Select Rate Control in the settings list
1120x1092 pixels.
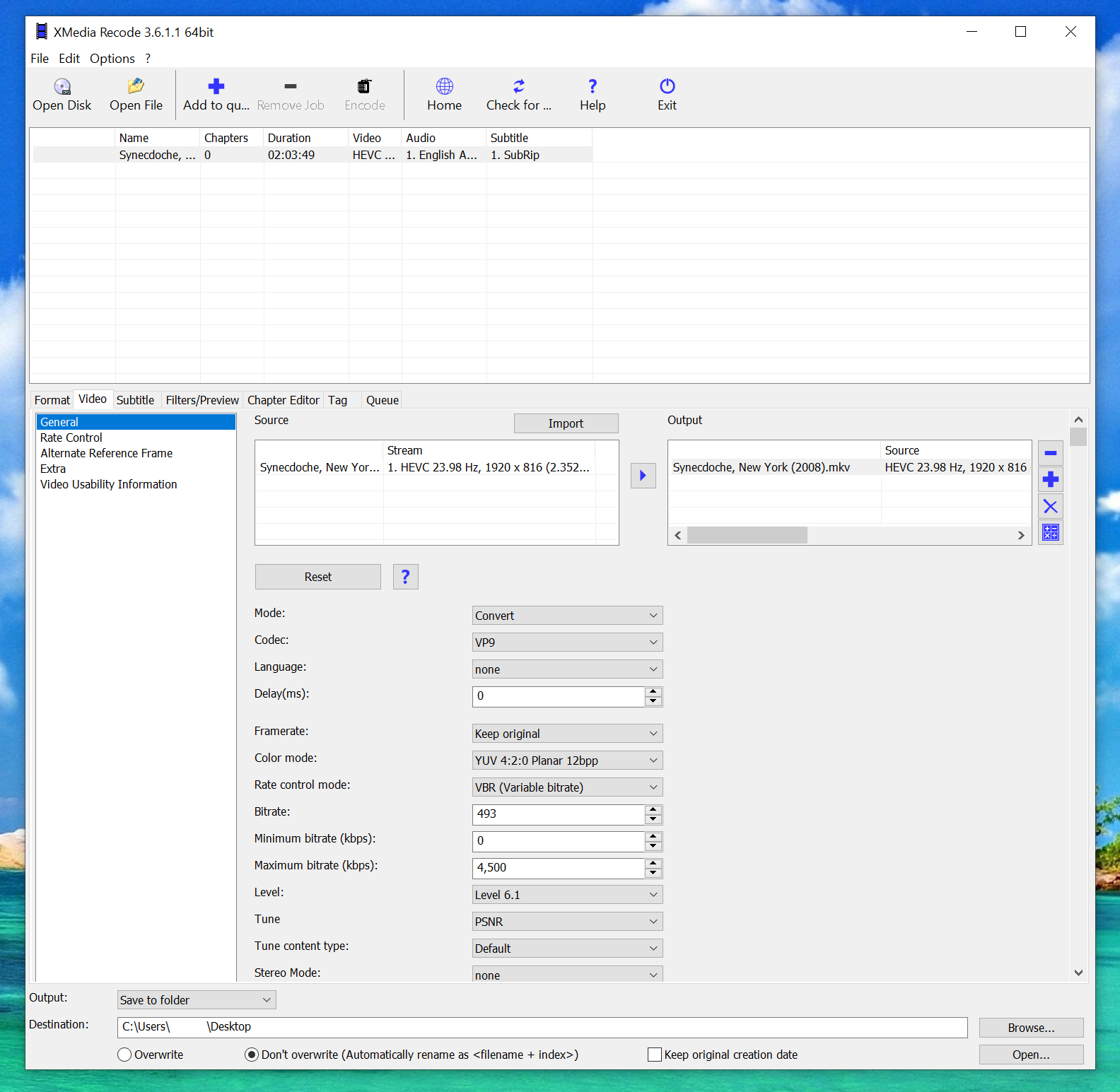pyautogui.click(x=71, y=438)
